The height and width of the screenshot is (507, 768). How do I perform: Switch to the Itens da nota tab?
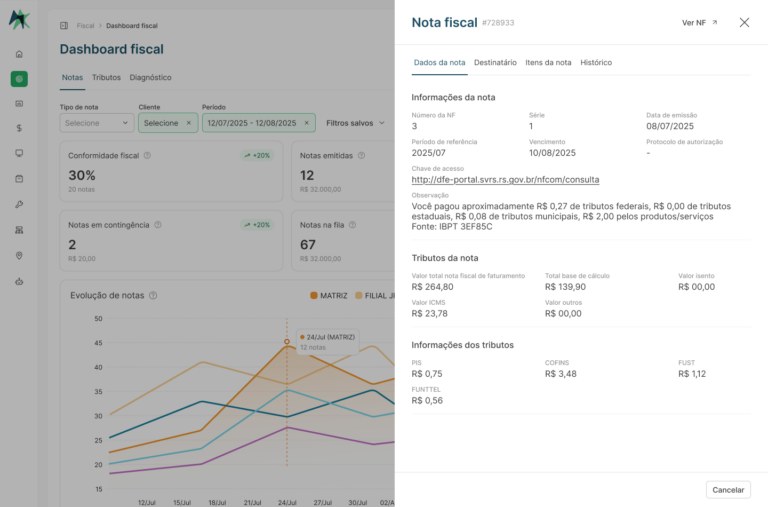[x=548, y=63]
